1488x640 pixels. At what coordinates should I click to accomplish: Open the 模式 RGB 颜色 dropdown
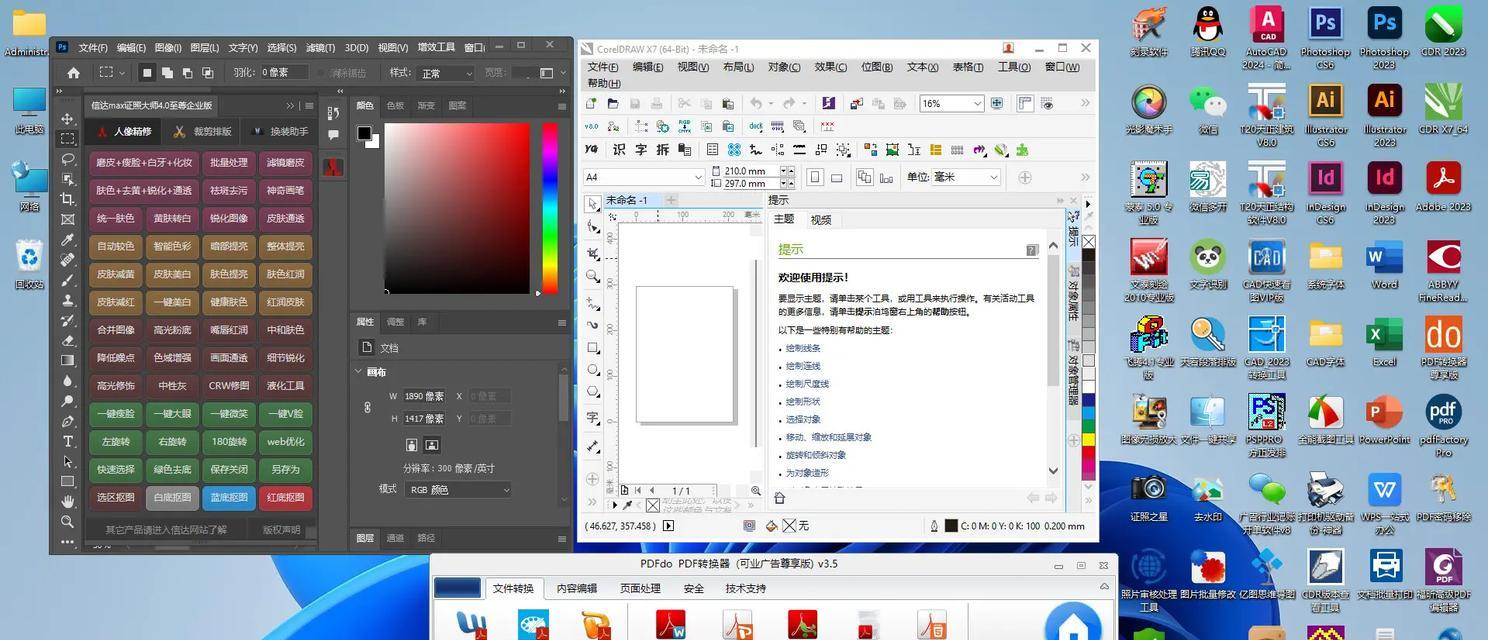pyautogui.click(x=458, y=490)
